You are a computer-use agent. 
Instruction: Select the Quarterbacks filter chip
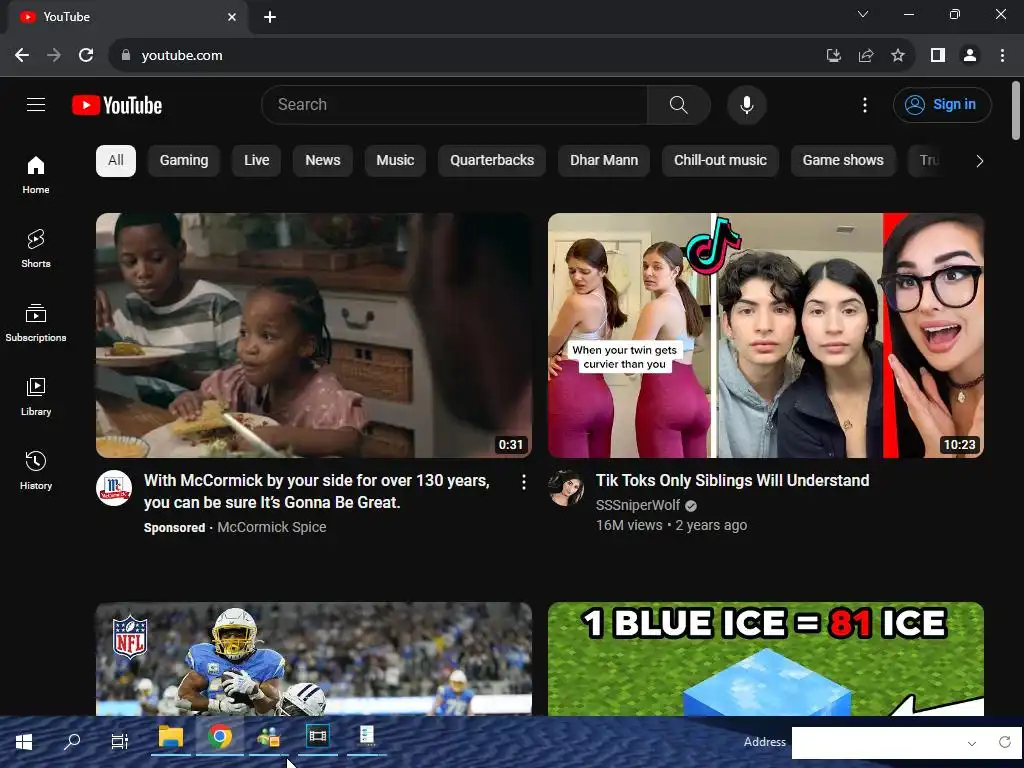coord(492,161)
